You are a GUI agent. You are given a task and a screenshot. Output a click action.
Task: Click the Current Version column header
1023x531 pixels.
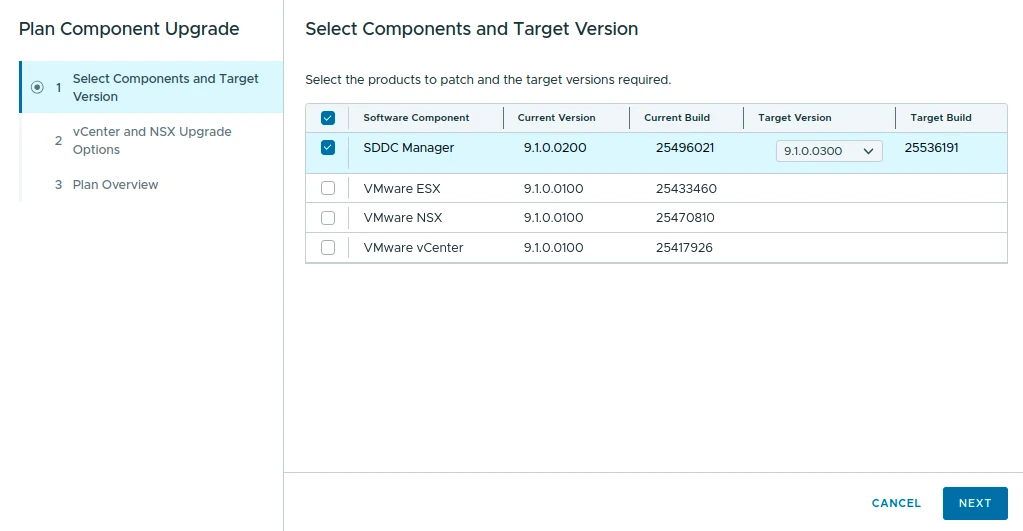pos(557,118)
